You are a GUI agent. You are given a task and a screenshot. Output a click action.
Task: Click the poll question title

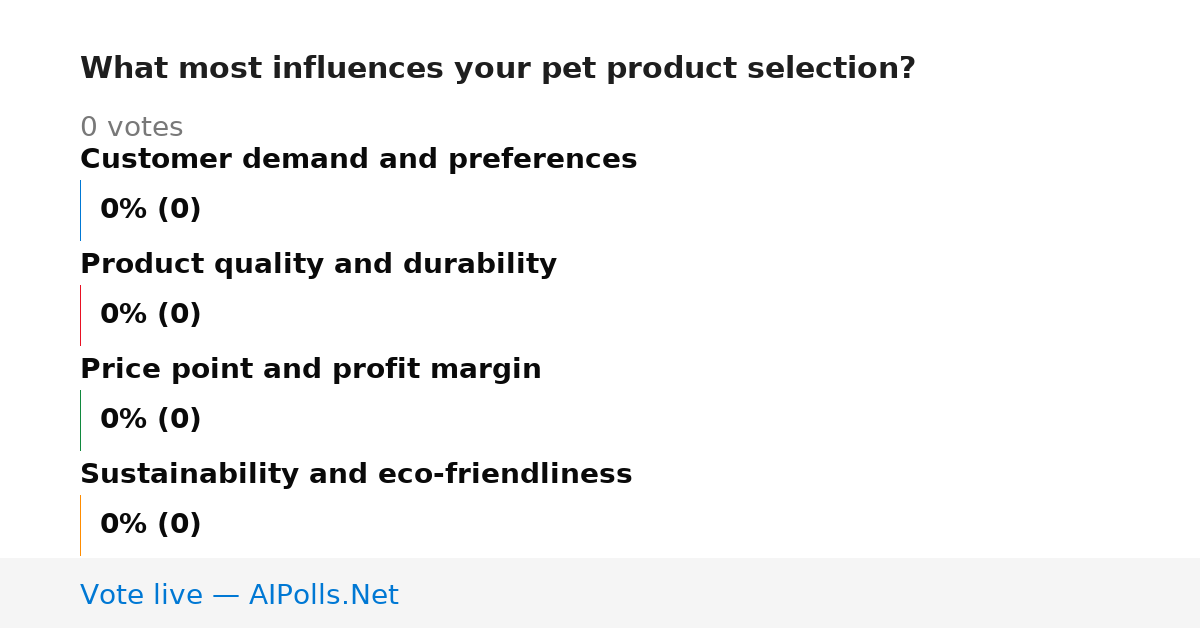(497, 69)
